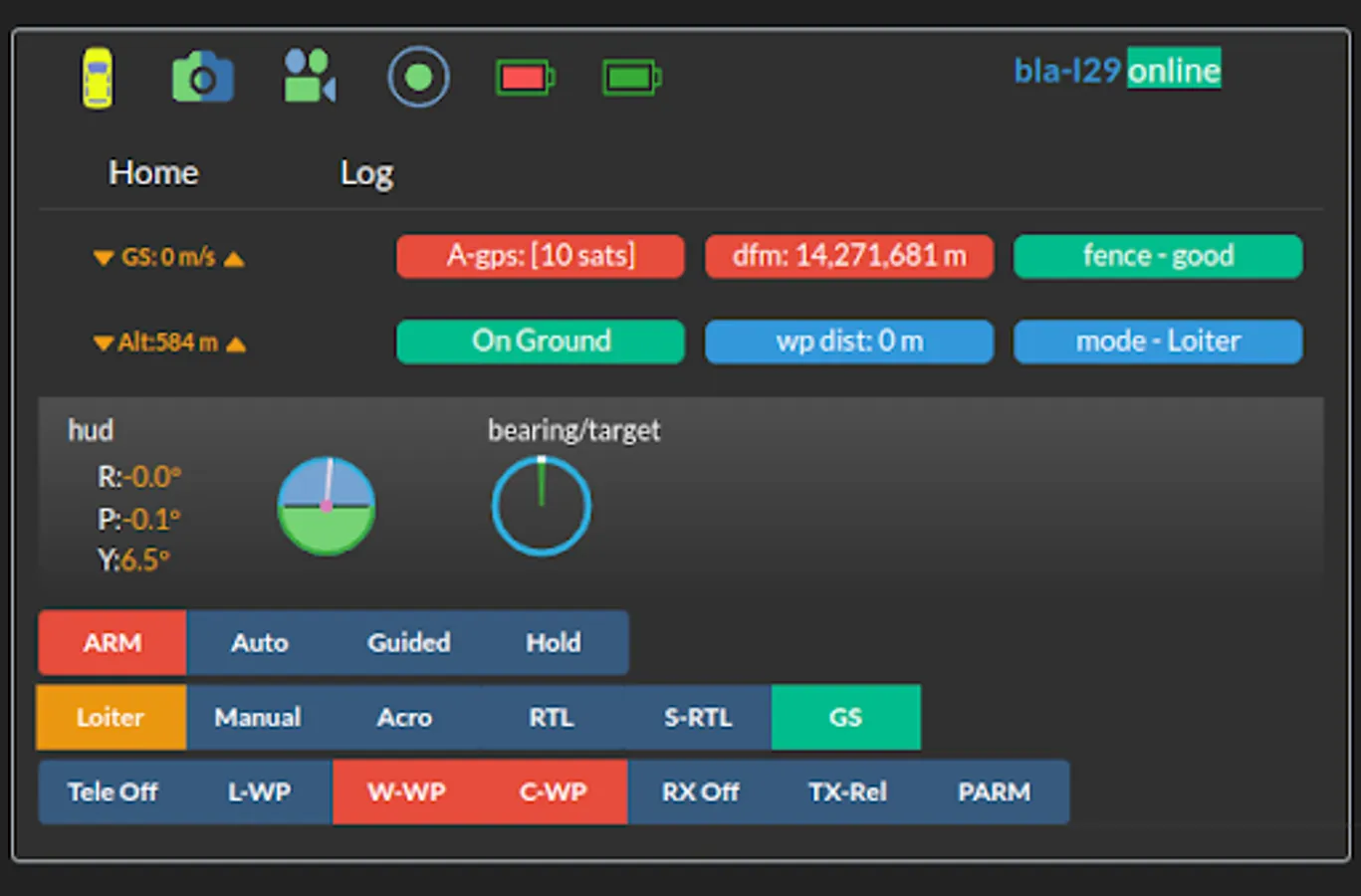
Task: Click the camera snapshot icon
Action: (203, 78)
